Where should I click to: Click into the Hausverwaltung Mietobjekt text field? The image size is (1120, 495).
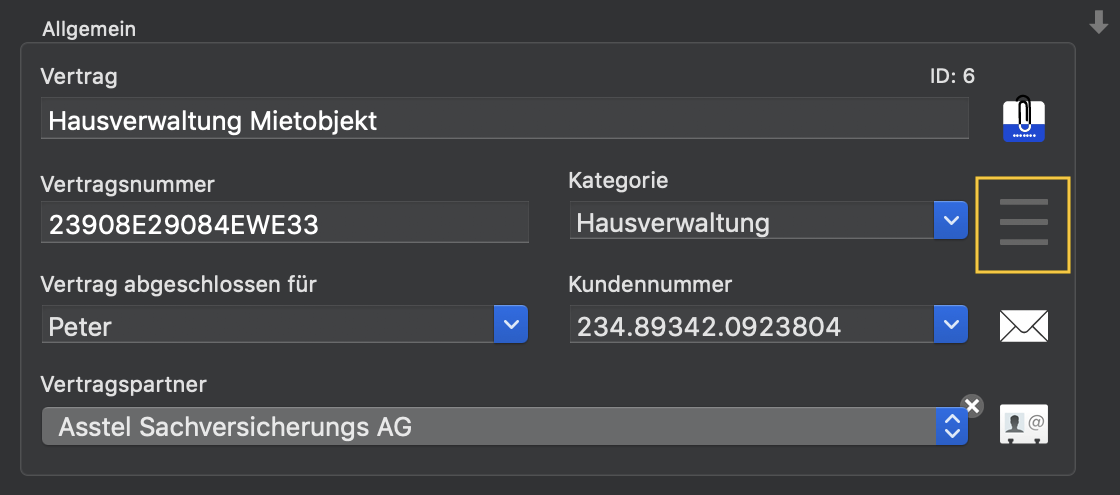click(505, 119)
